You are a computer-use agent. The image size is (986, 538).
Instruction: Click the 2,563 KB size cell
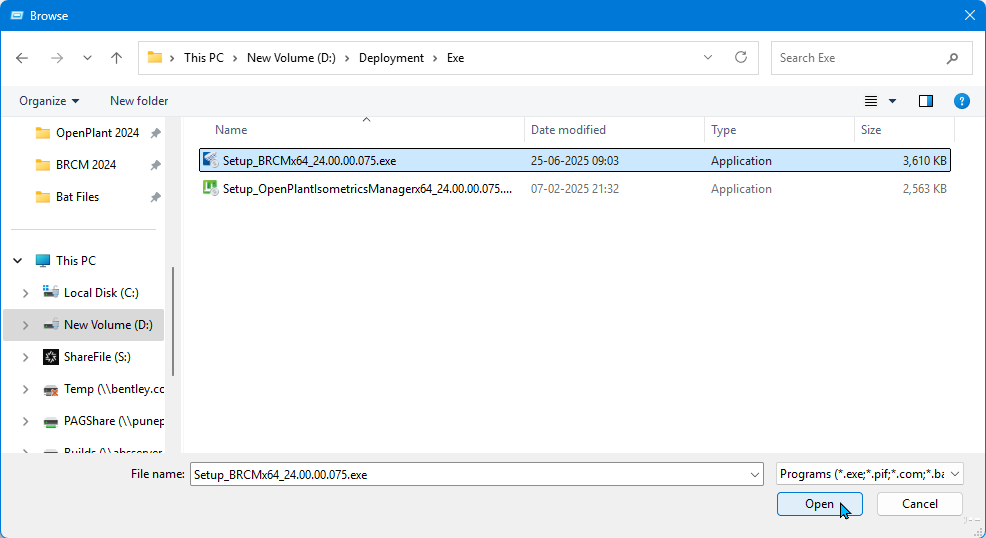tap(924, 189)
